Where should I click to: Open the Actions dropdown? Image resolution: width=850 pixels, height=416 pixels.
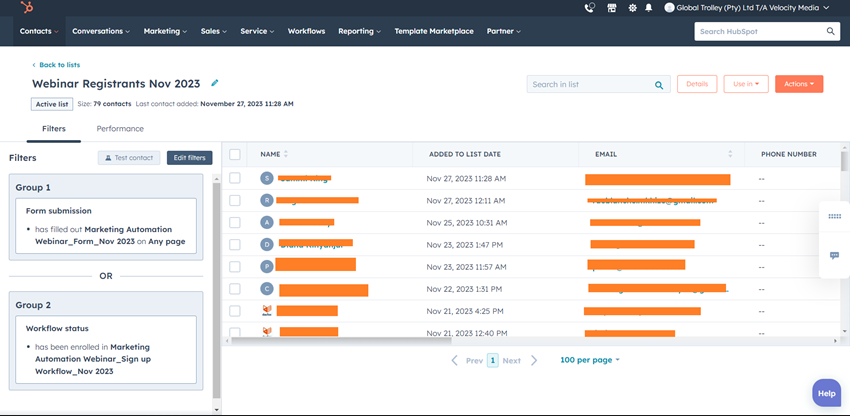click(x=799, y=84)
